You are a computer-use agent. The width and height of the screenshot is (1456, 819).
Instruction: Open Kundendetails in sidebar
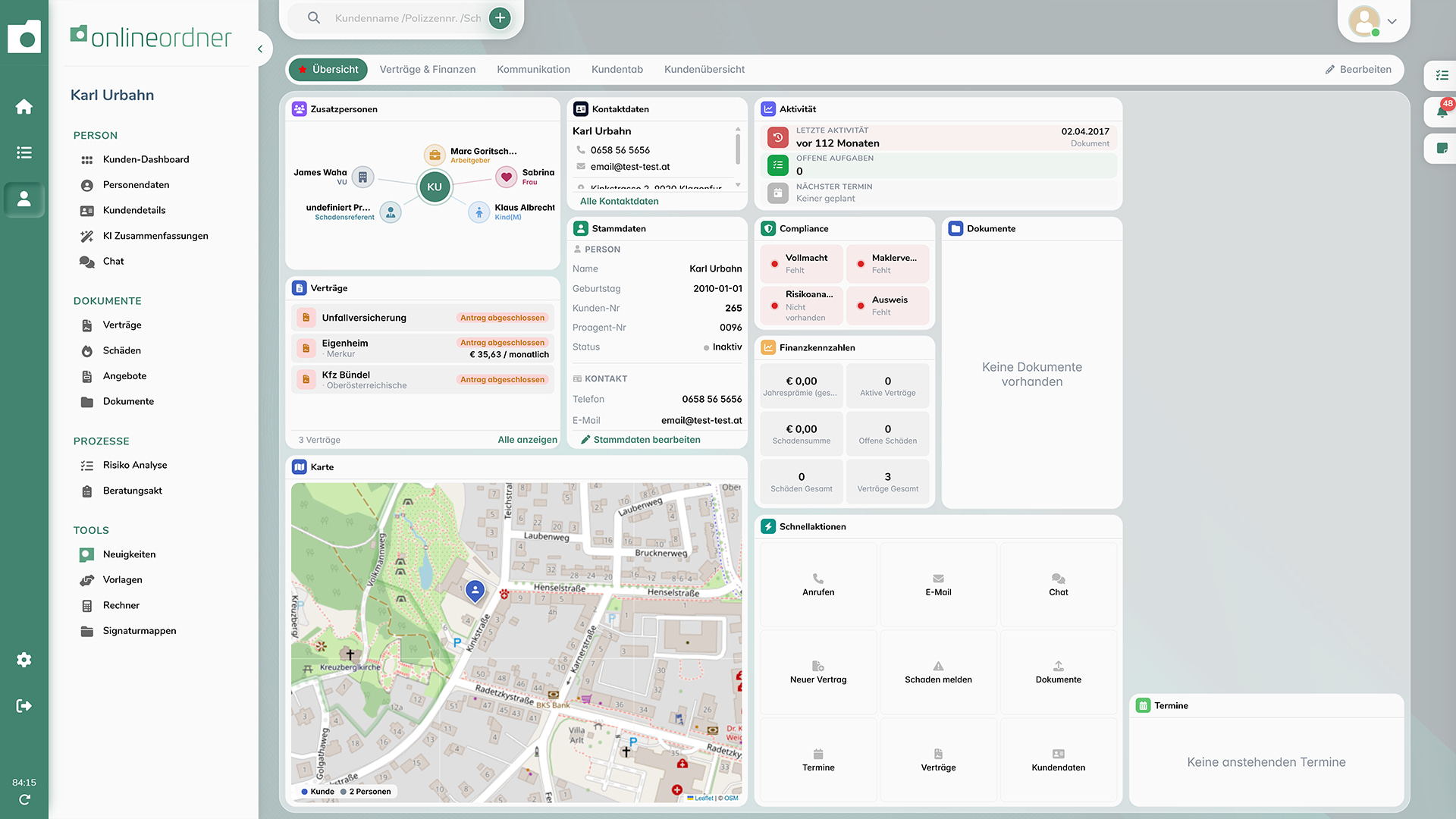(133, 210)
